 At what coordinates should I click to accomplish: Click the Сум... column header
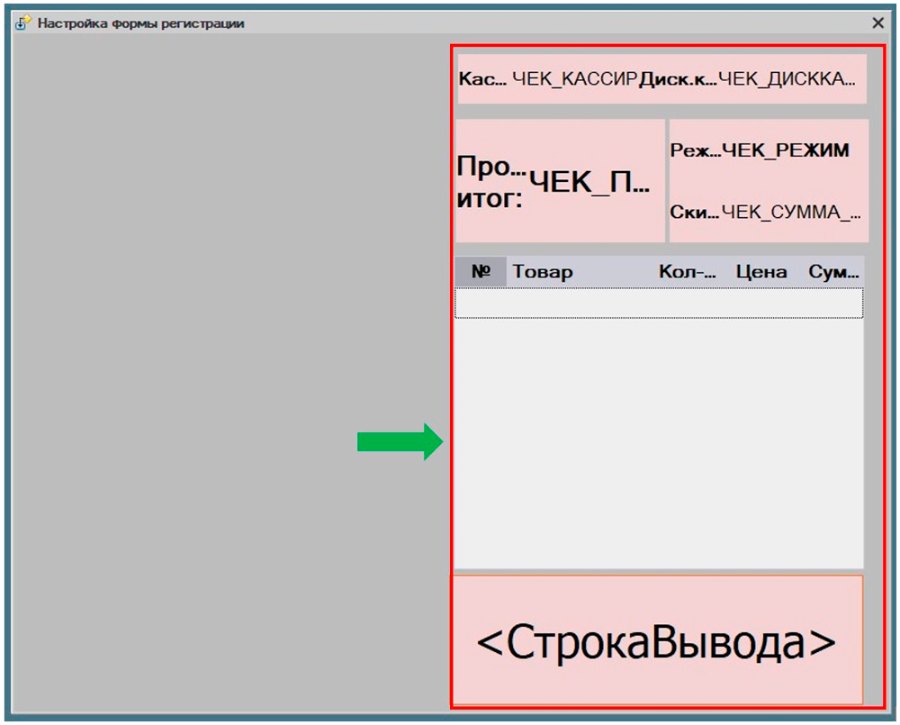pos(833,272)
